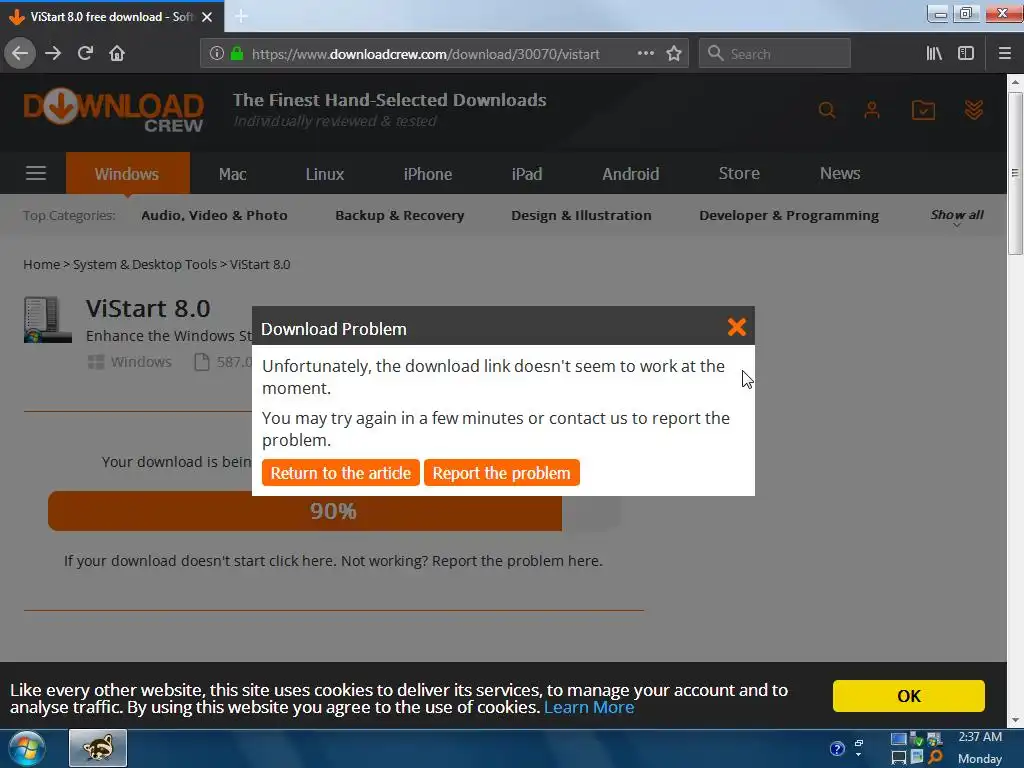Bookmark this page with the star
The width and height of the screenshot is (1024, 768).
click(674, 54)
